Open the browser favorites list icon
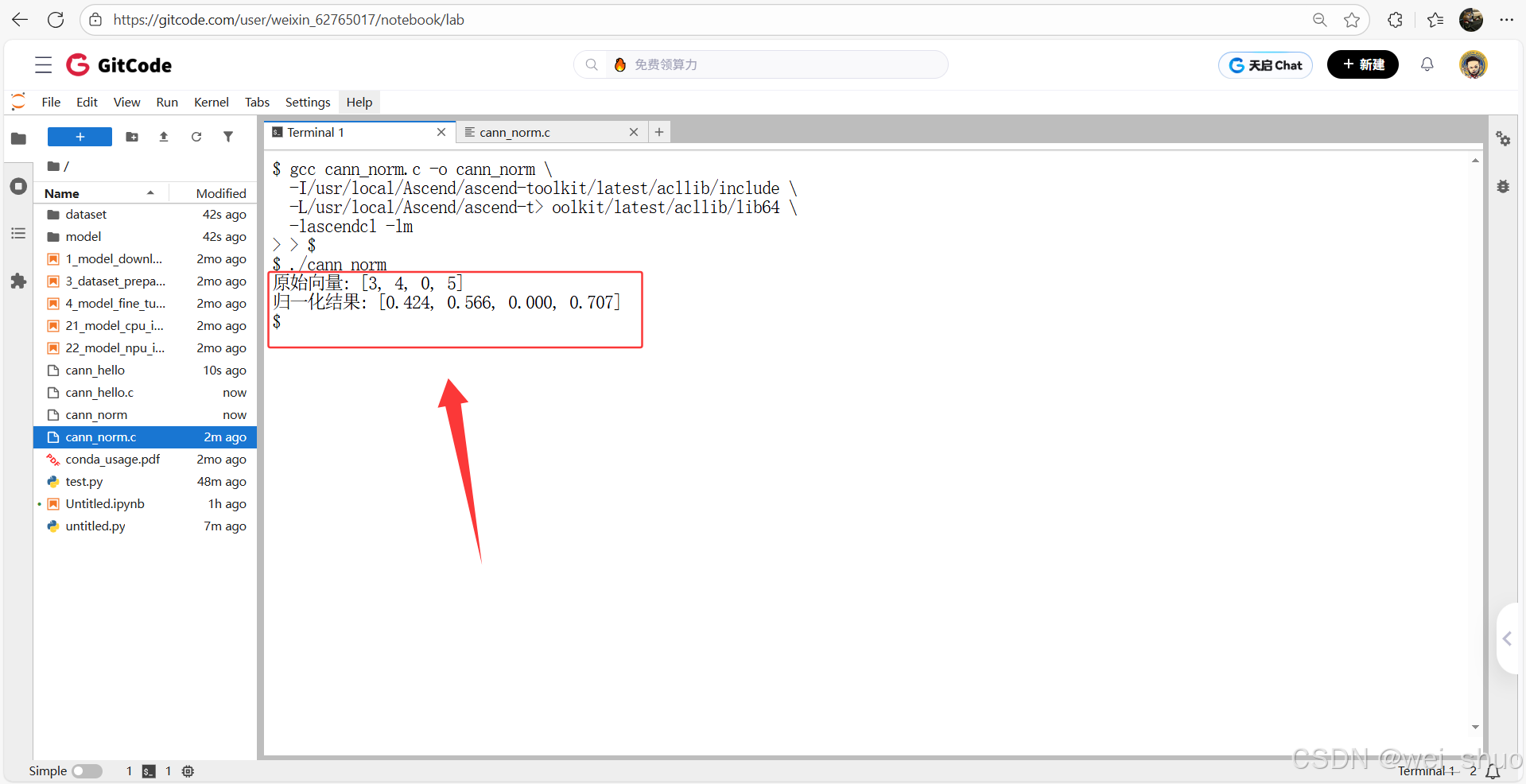 point(1435,20)
